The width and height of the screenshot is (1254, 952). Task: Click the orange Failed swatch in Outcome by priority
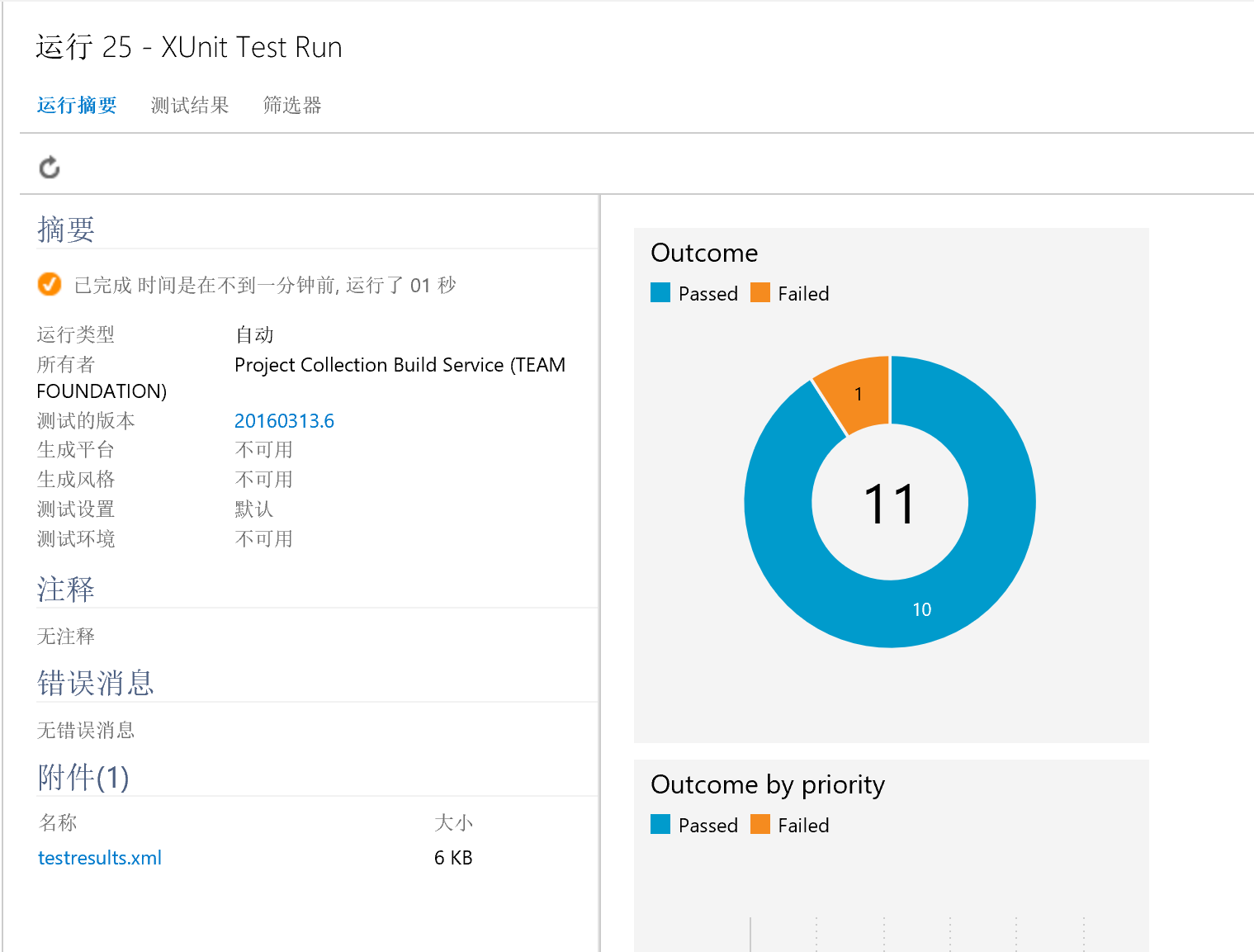pyautogui.click(x=760, y=824)
